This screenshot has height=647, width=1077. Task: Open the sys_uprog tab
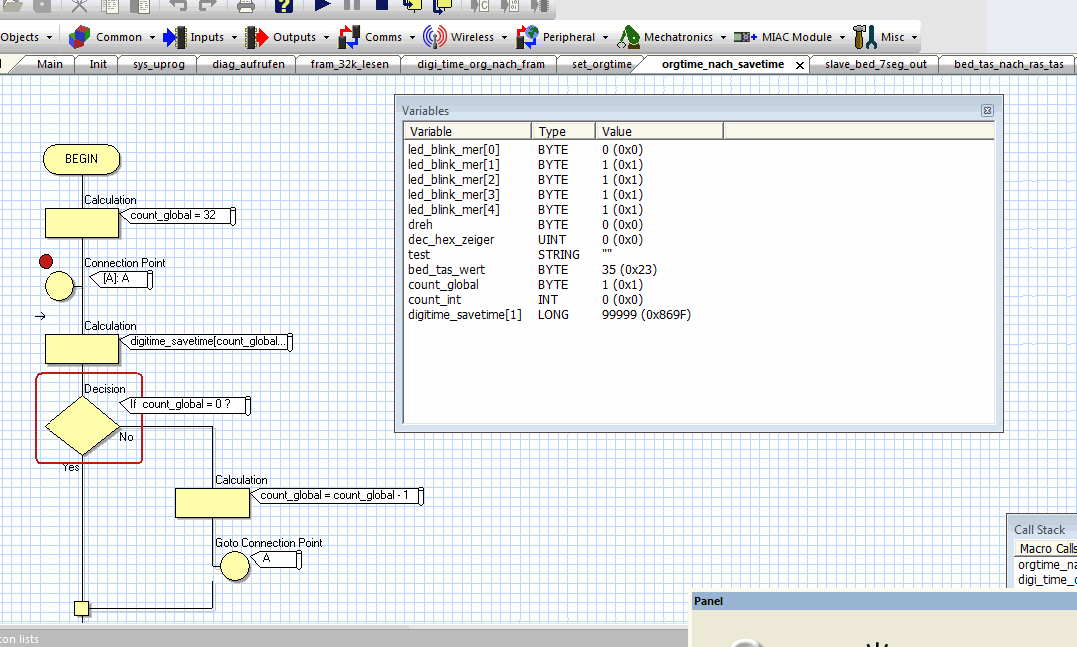(x=159, y=64)
